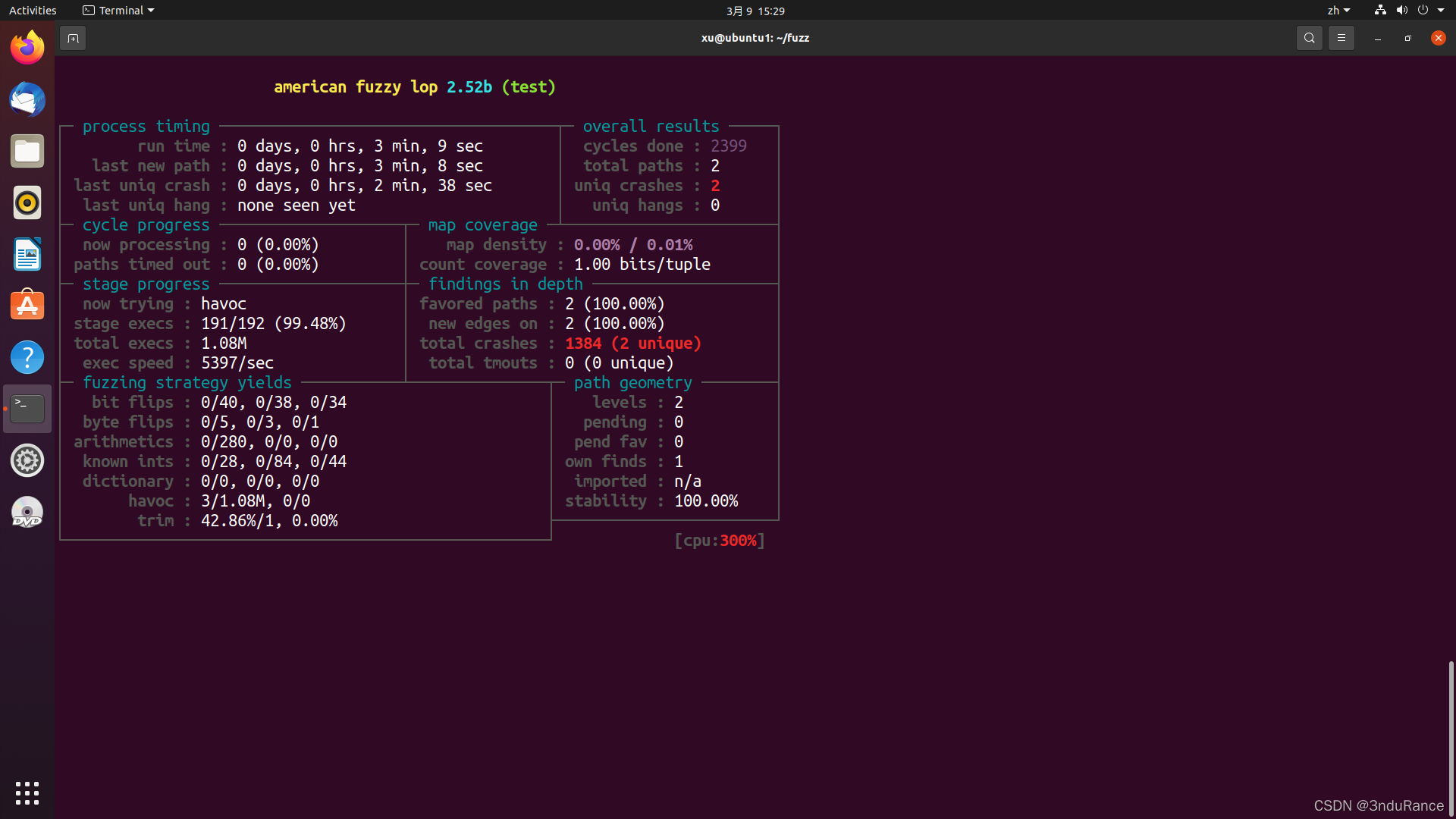Open the Help icon in dock

pos(27,357)
